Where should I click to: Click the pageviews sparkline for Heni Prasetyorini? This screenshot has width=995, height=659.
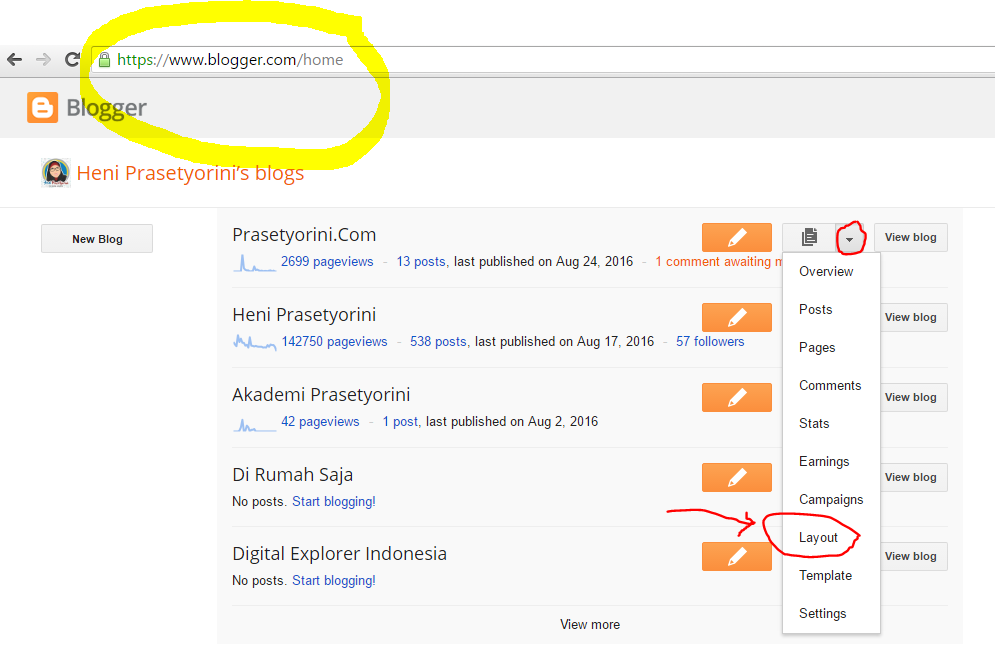(x=254, y=343)
